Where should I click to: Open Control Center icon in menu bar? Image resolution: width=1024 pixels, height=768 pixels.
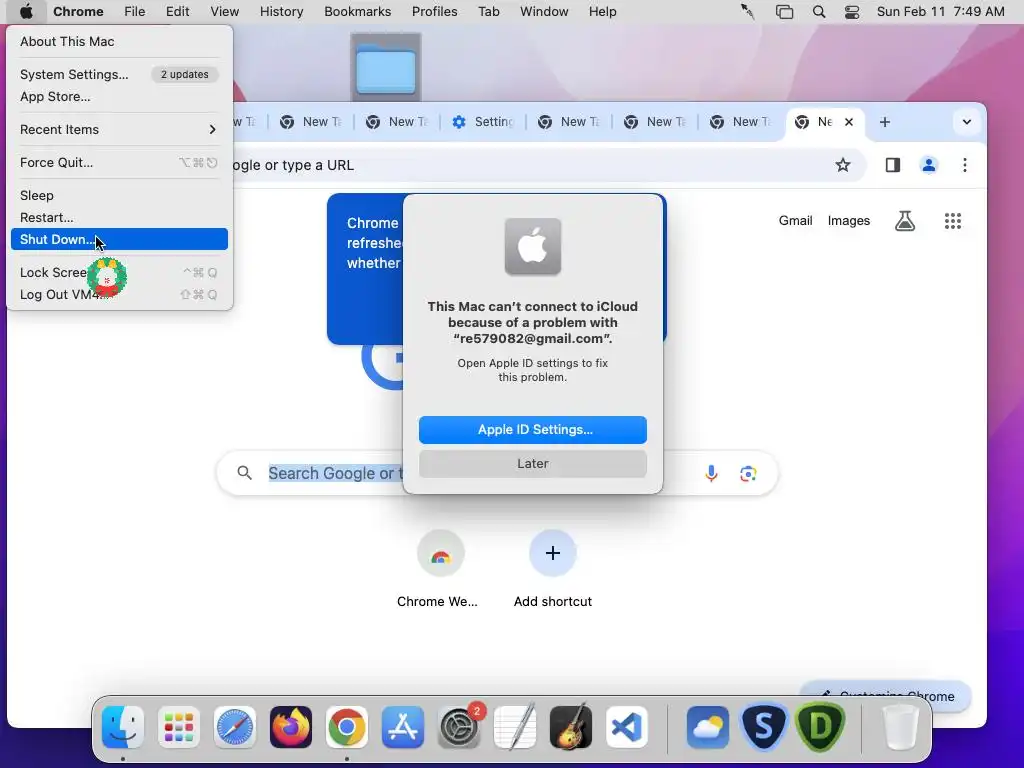click(852, 12)
